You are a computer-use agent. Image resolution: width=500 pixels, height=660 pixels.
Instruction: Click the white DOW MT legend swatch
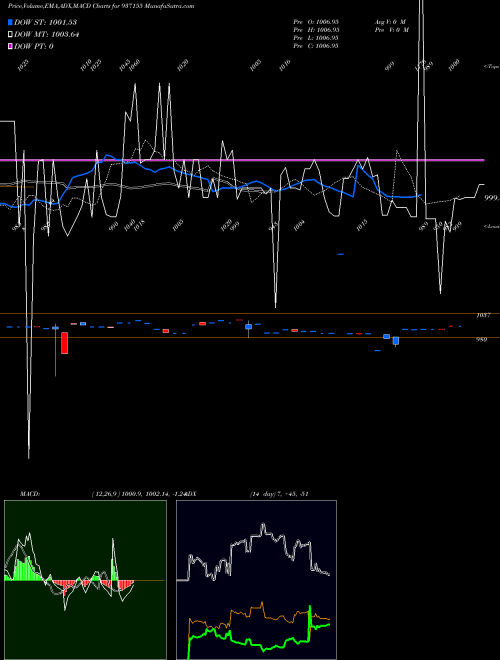click(11, 35)
